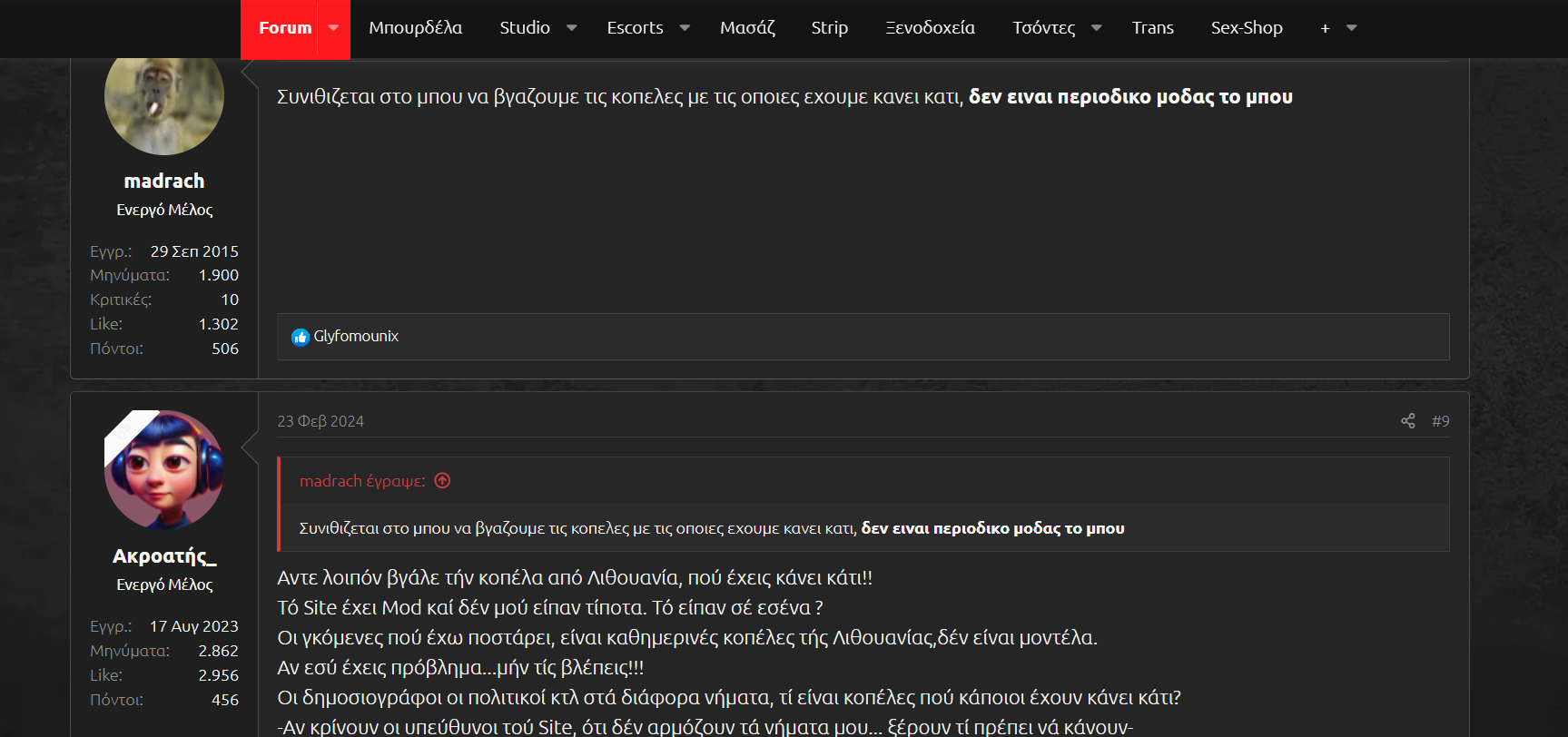Expand the plus menu dropdown arrow
Screen dimensions: 1568x737
click(1351, 28)
